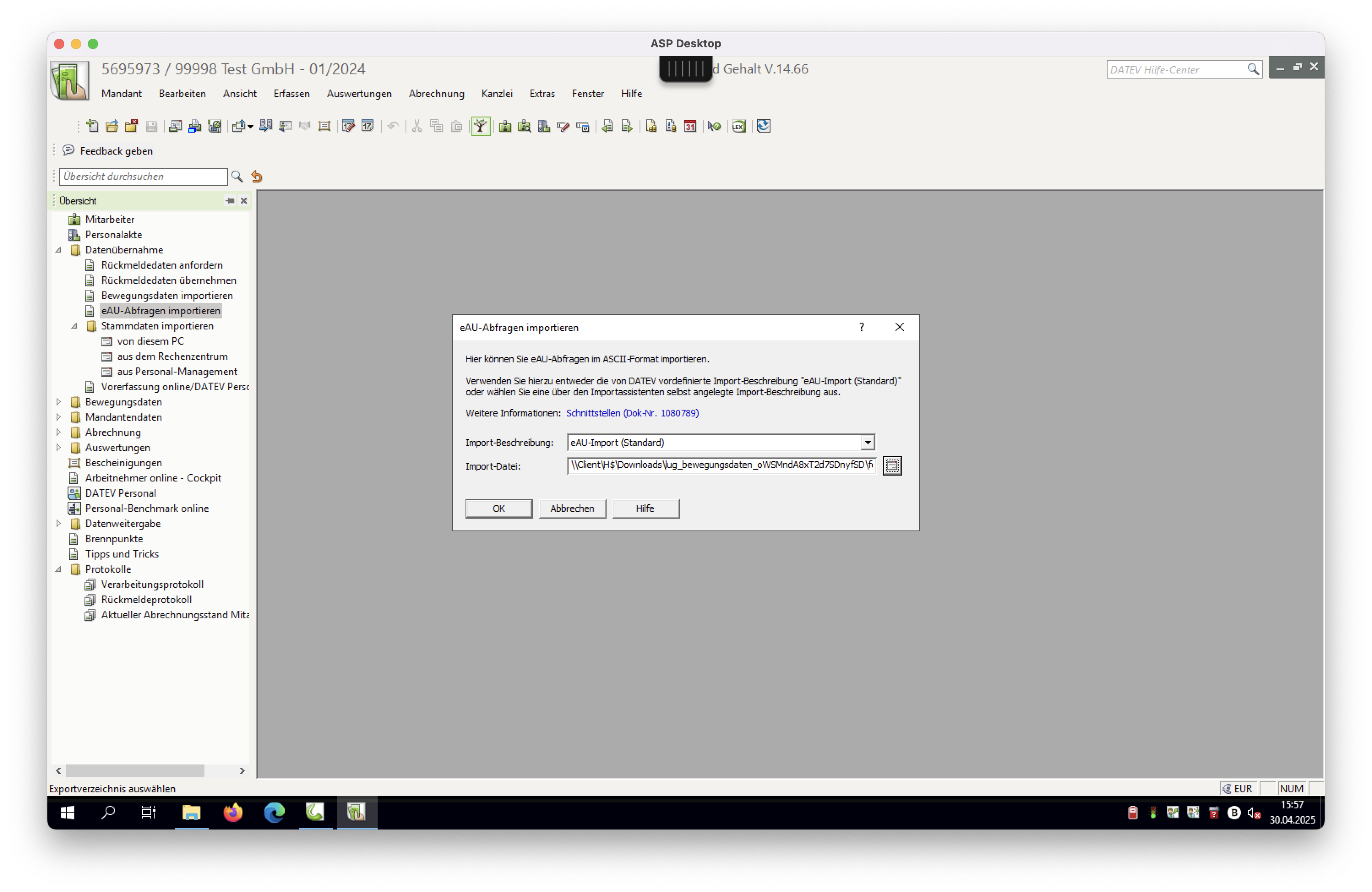Click the print toolbar icon
The height and width of the screenshot is (892, 1372).
(x=195, y=125)
